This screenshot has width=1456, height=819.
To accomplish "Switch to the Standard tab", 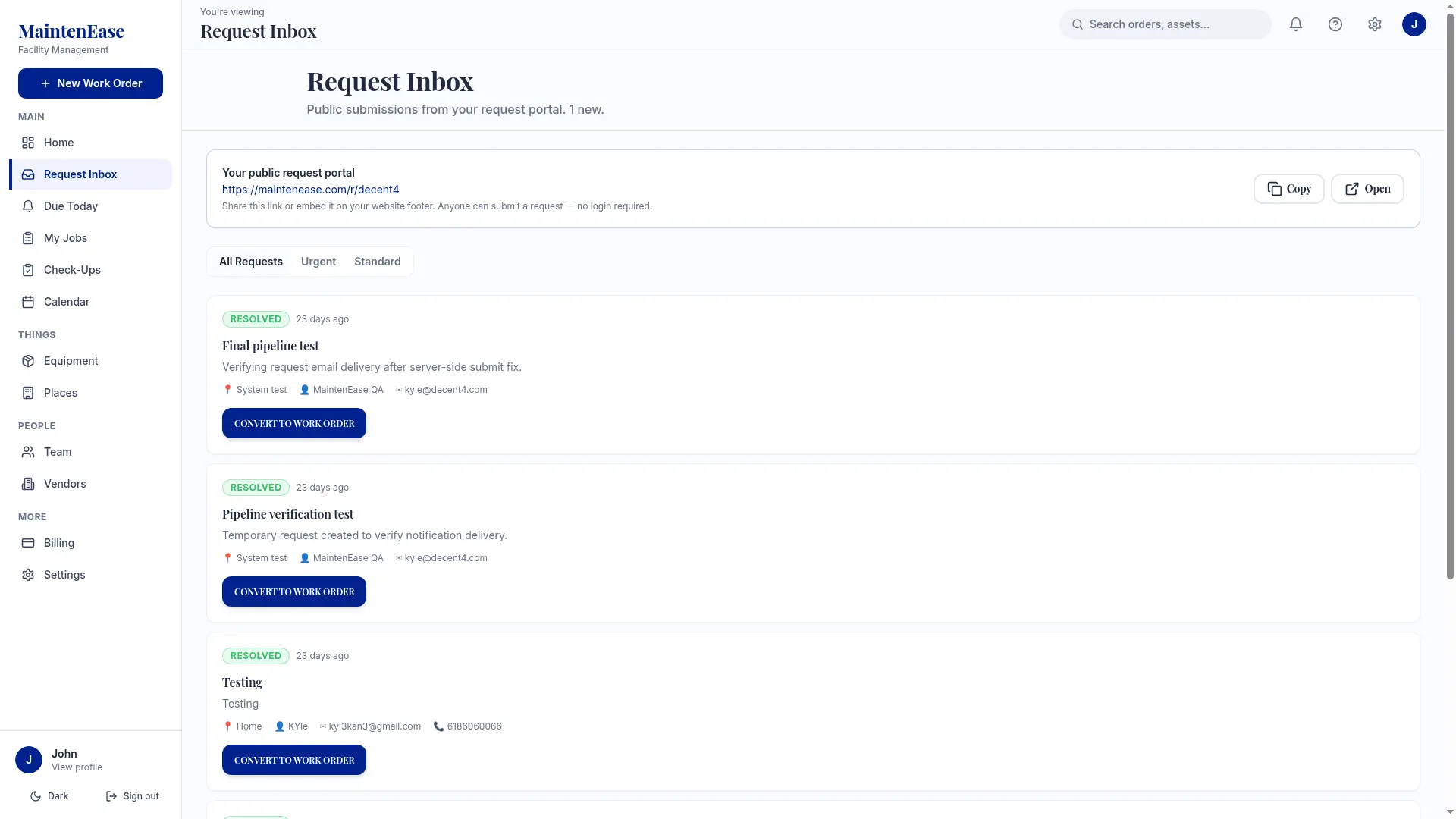I will [x=378, y=262].
